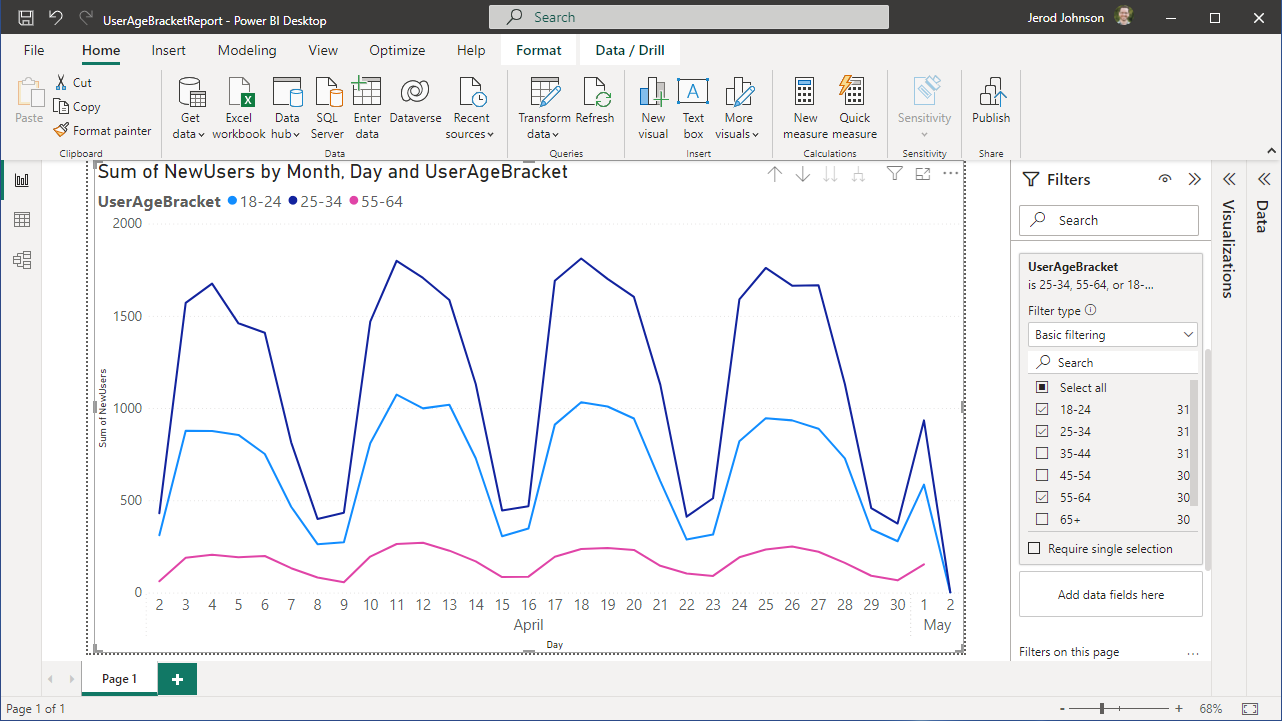Switch to the View tab
Image resolution: width=1282 pixels, height=721 pixels.
pyautogui.click(x=323, y=50)
